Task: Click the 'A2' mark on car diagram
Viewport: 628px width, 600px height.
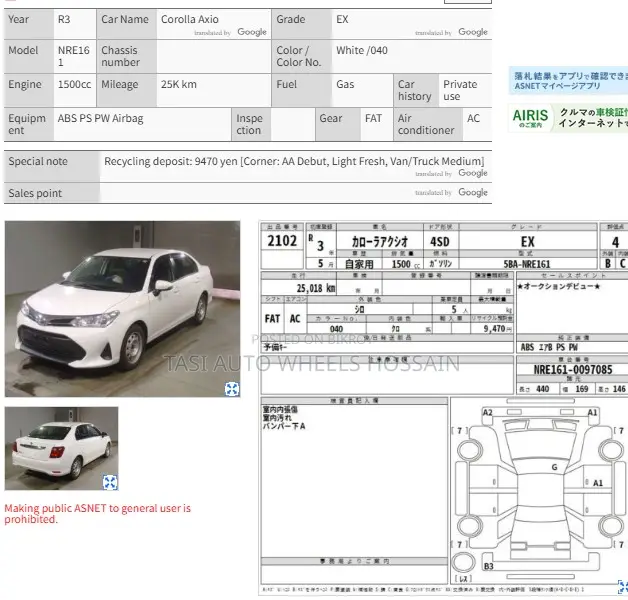Action: coord(487,413)
